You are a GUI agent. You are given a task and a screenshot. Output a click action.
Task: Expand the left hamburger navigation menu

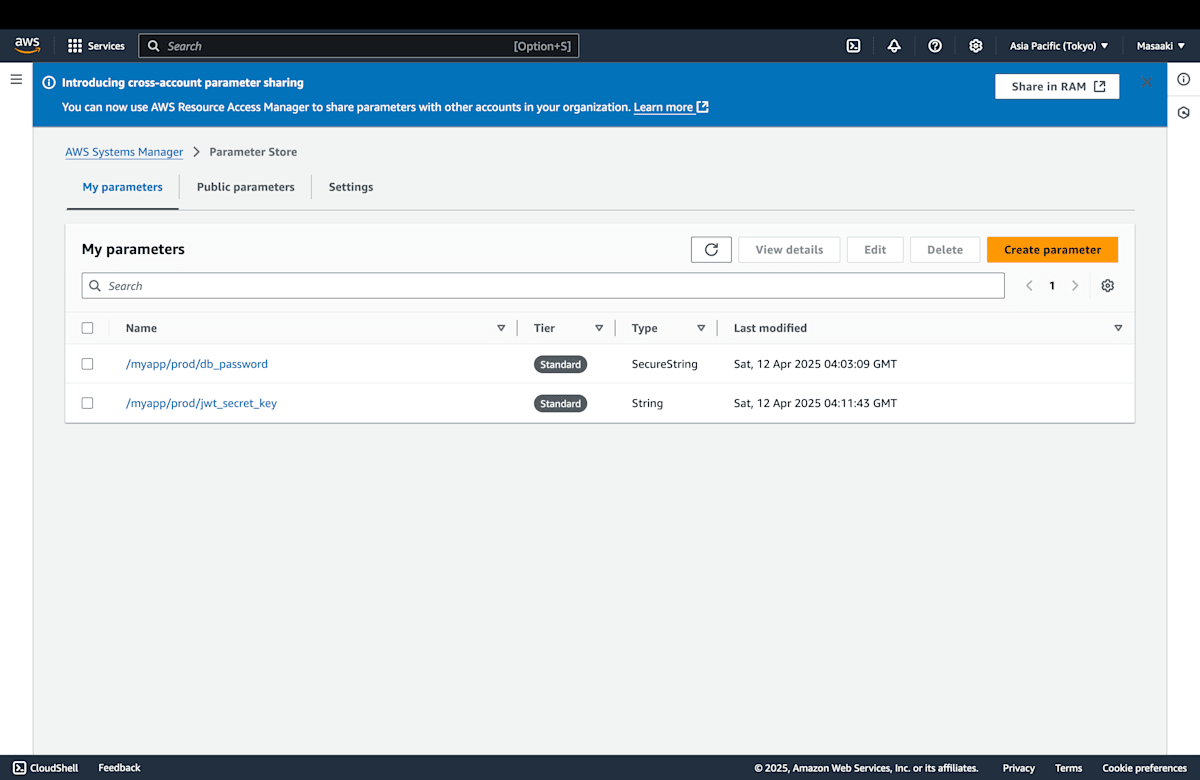point(16,79)
